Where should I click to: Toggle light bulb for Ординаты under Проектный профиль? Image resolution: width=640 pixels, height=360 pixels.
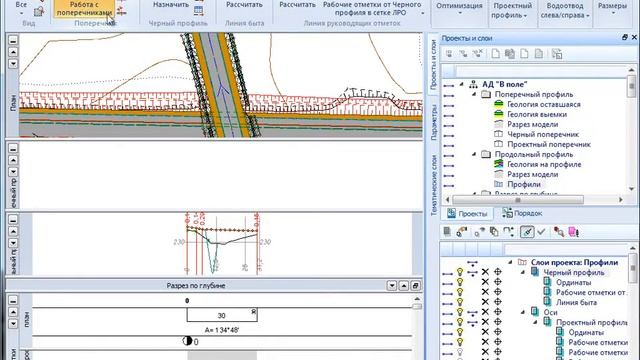[x=460, y=332]
